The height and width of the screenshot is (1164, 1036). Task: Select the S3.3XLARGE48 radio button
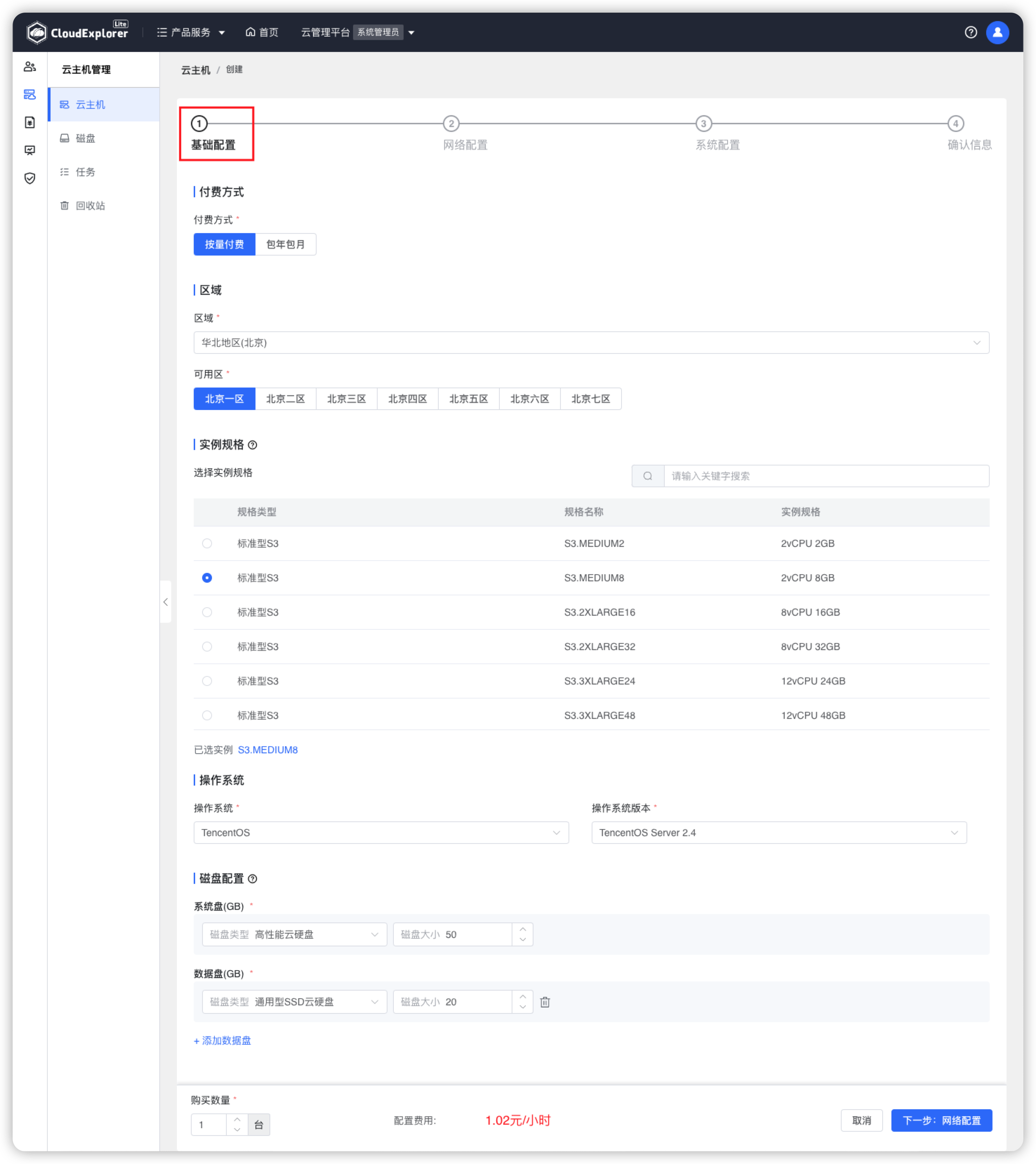[207, 715]
